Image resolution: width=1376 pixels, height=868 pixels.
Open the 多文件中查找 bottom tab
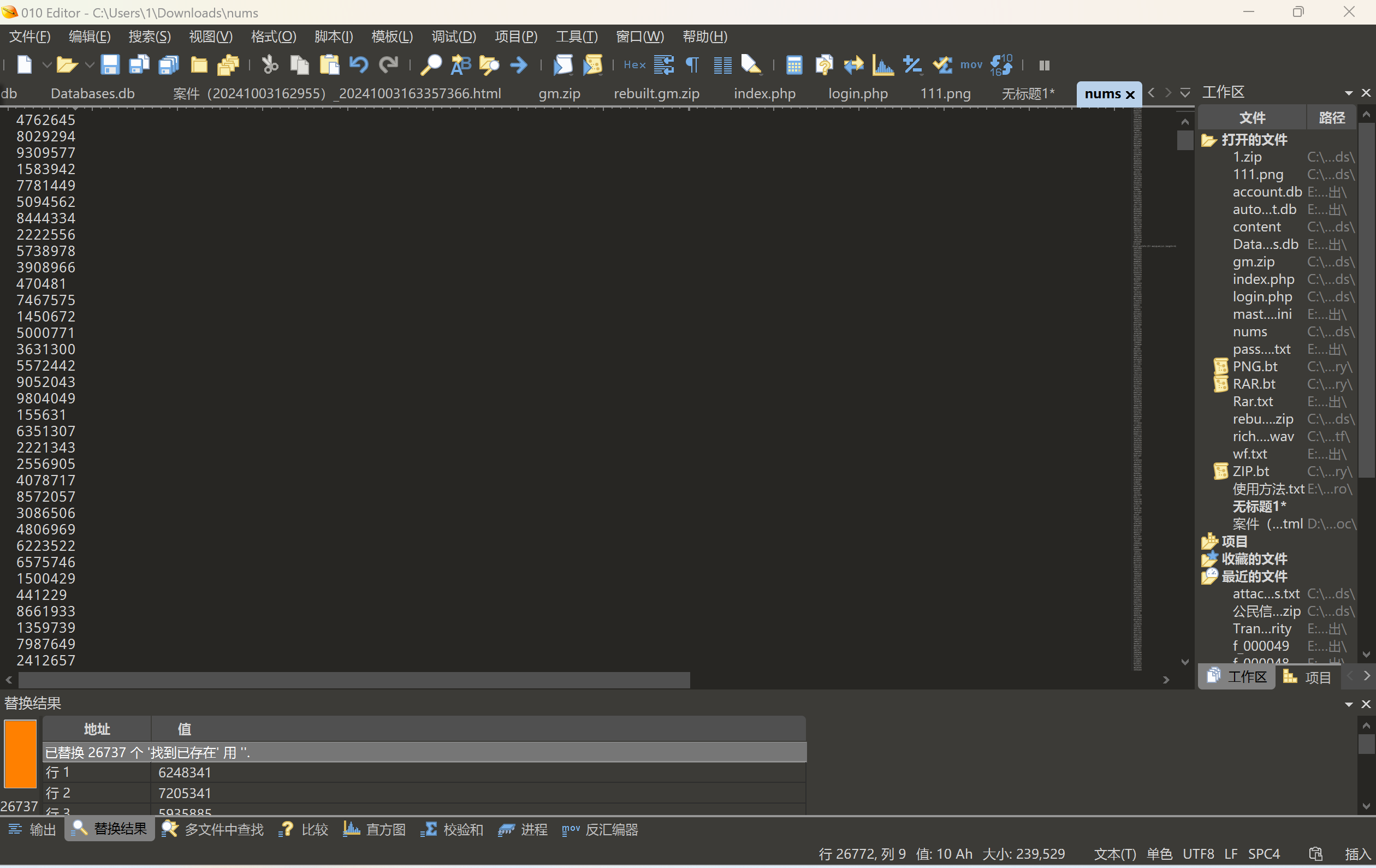(212, 829)
